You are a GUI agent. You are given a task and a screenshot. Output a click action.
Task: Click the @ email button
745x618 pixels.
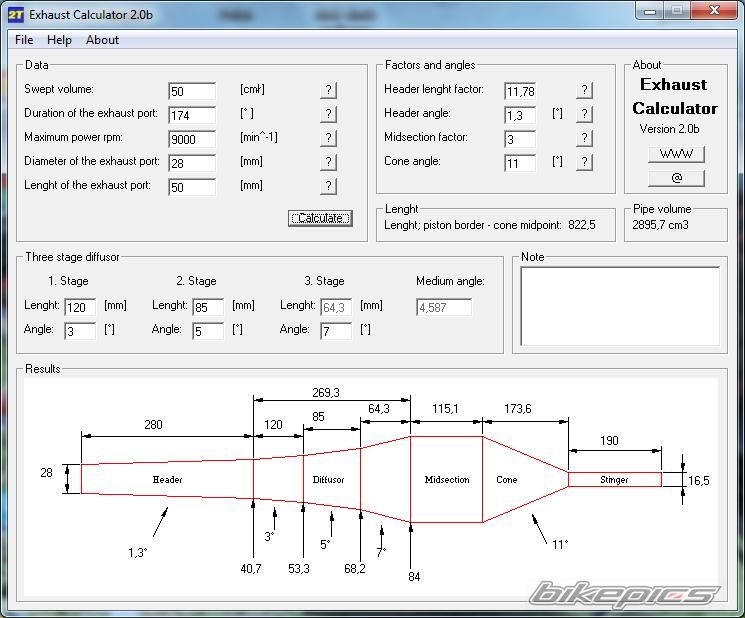click(x=676, y=178)
